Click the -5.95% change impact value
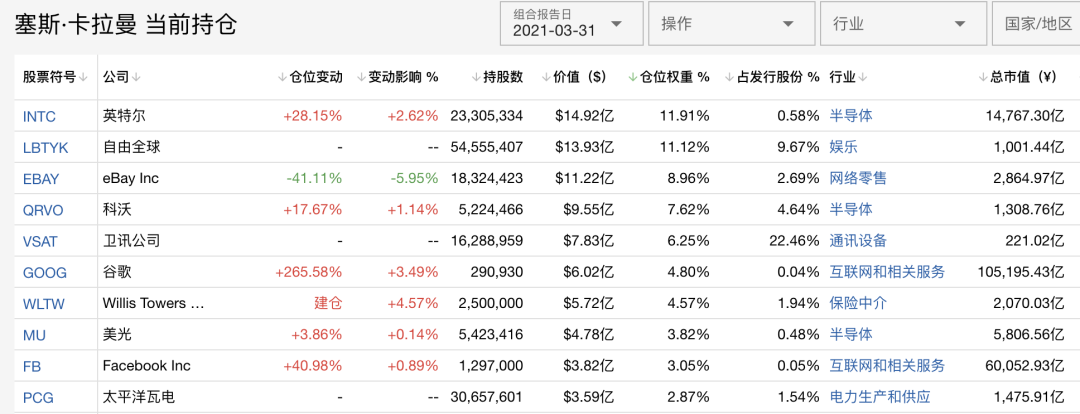1080x414 pixels. pos(414,178)
